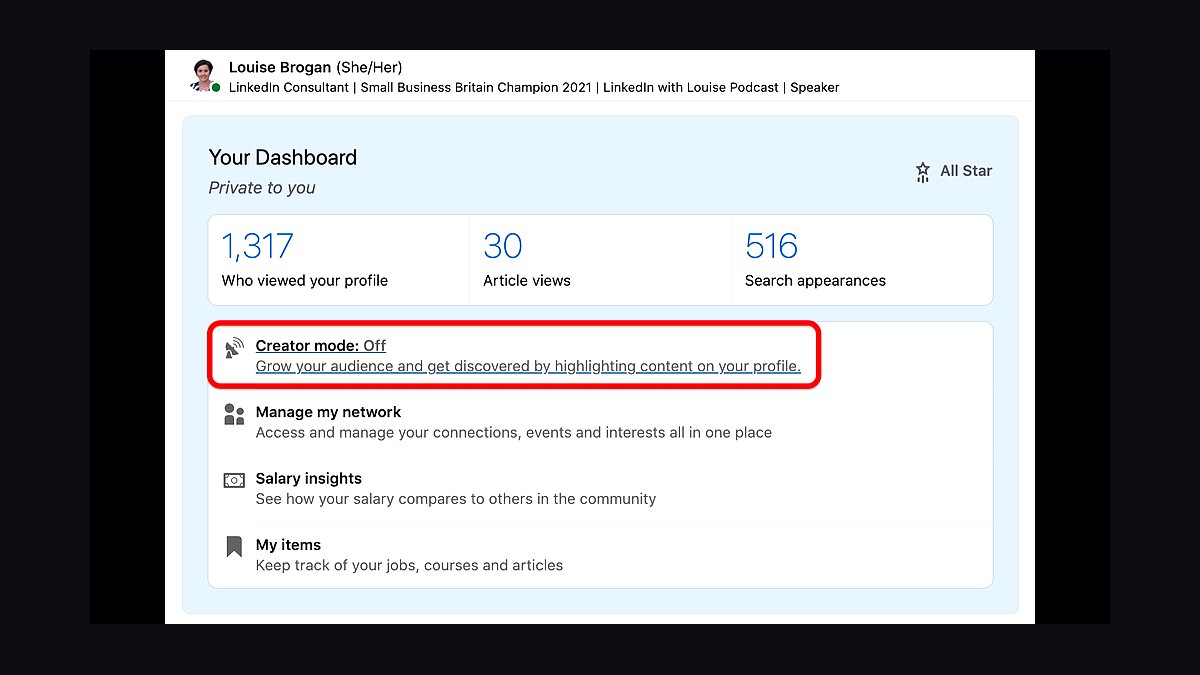
Task: Toggle Creator mode: Off
Action: click(321, 346)
